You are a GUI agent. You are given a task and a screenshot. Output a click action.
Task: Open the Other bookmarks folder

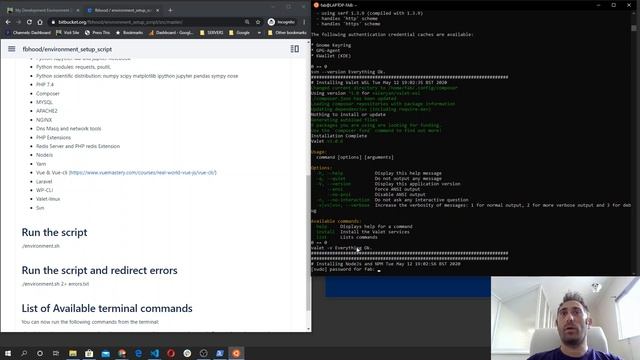pos(287,33)
